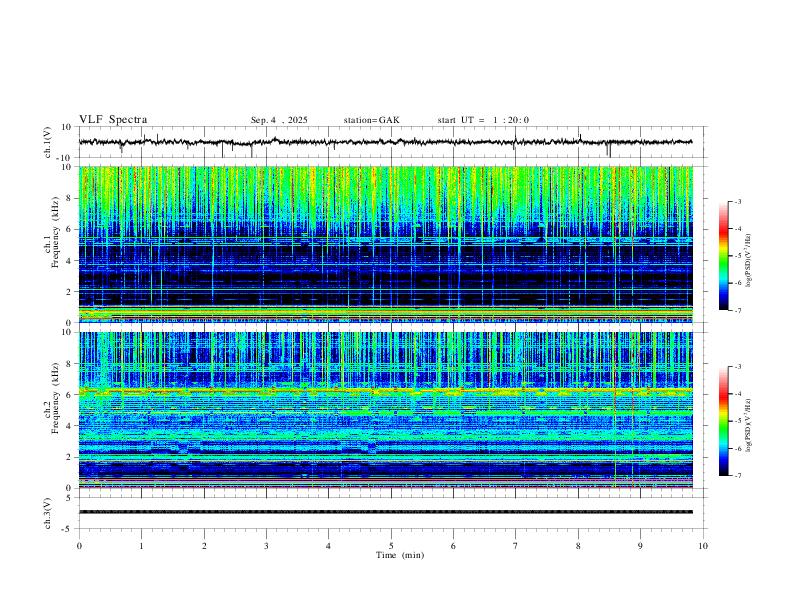792x612 pixels.
Task: Click the 'ch.1(V)' waveform axis label
Action: pyautogui.click(x=47, y=142)
